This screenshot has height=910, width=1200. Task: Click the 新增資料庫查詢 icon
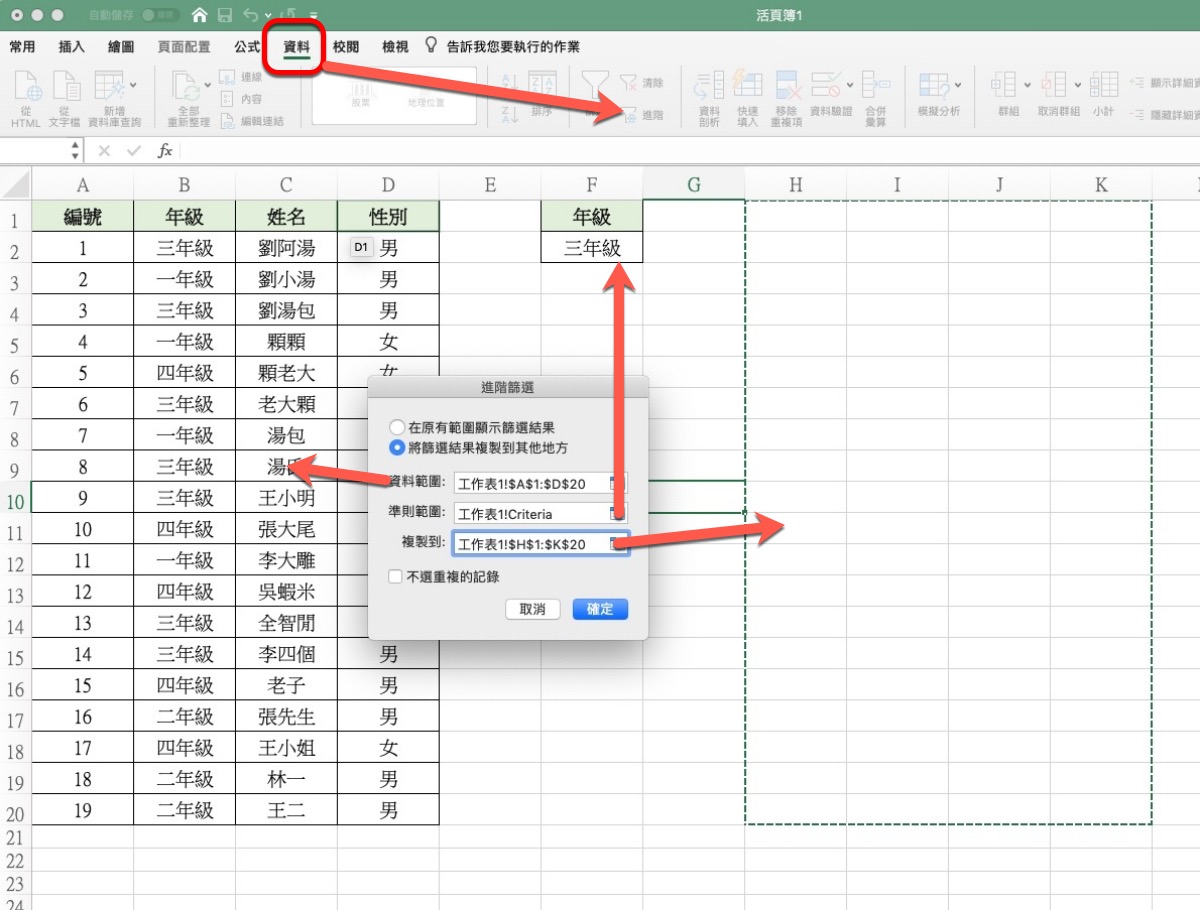pos(109,87)
